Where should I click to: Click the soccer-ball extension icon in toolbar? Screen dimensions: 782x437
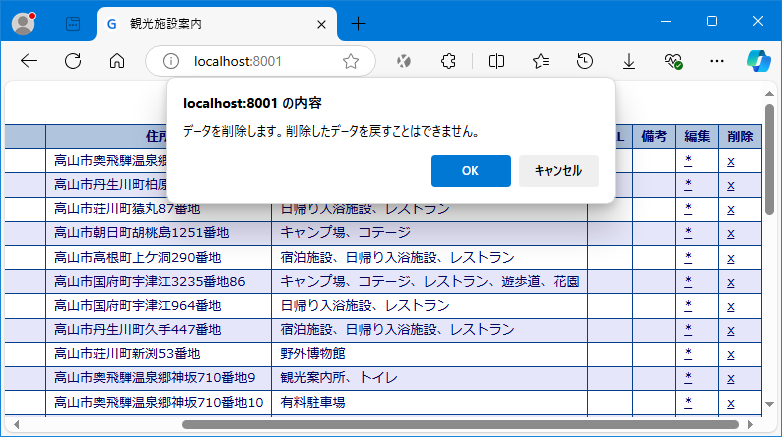pyautogui.click(x=403, y=61)
